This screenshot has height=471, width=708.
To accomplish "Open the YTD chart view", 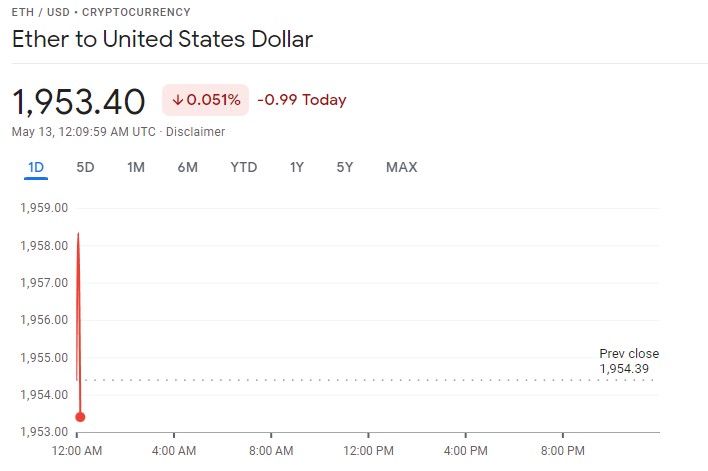I will (x=243, y=167).
